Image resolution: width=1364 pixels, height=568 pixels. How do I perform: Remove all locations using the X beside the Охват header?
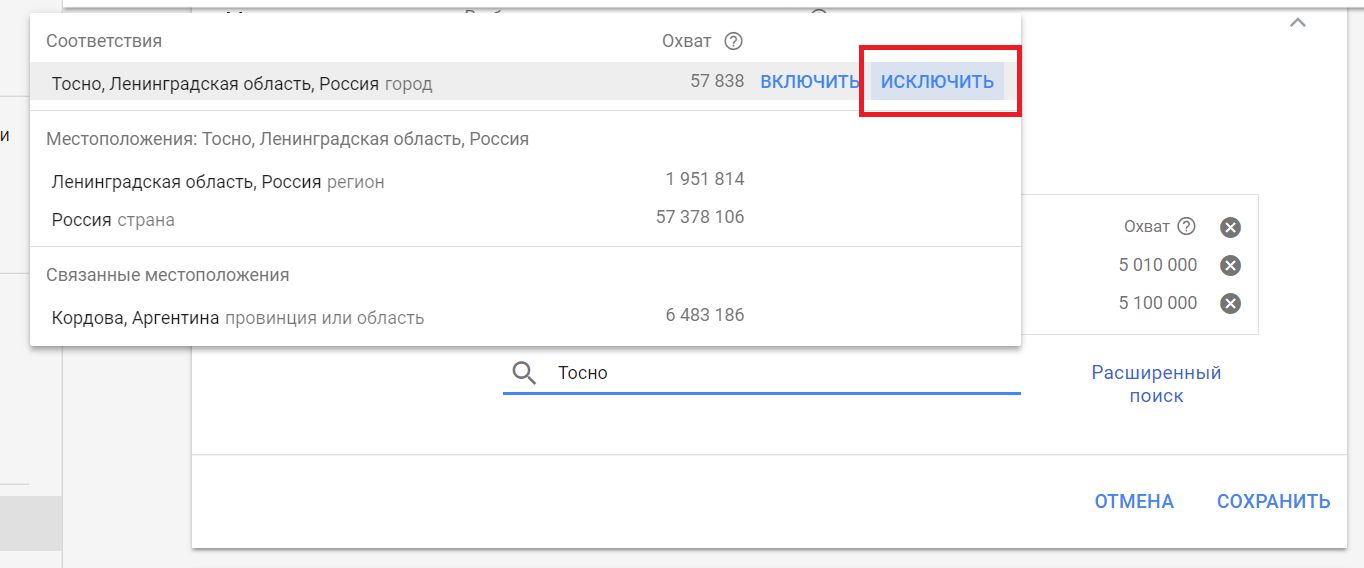click(x=1231, y=227)
